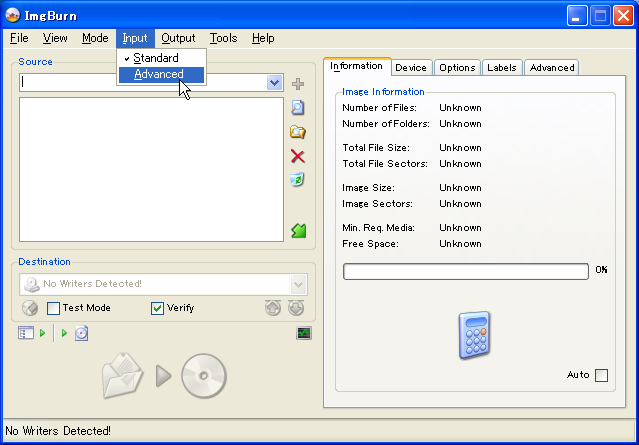Click inside the Source text field

click(143, 83)
